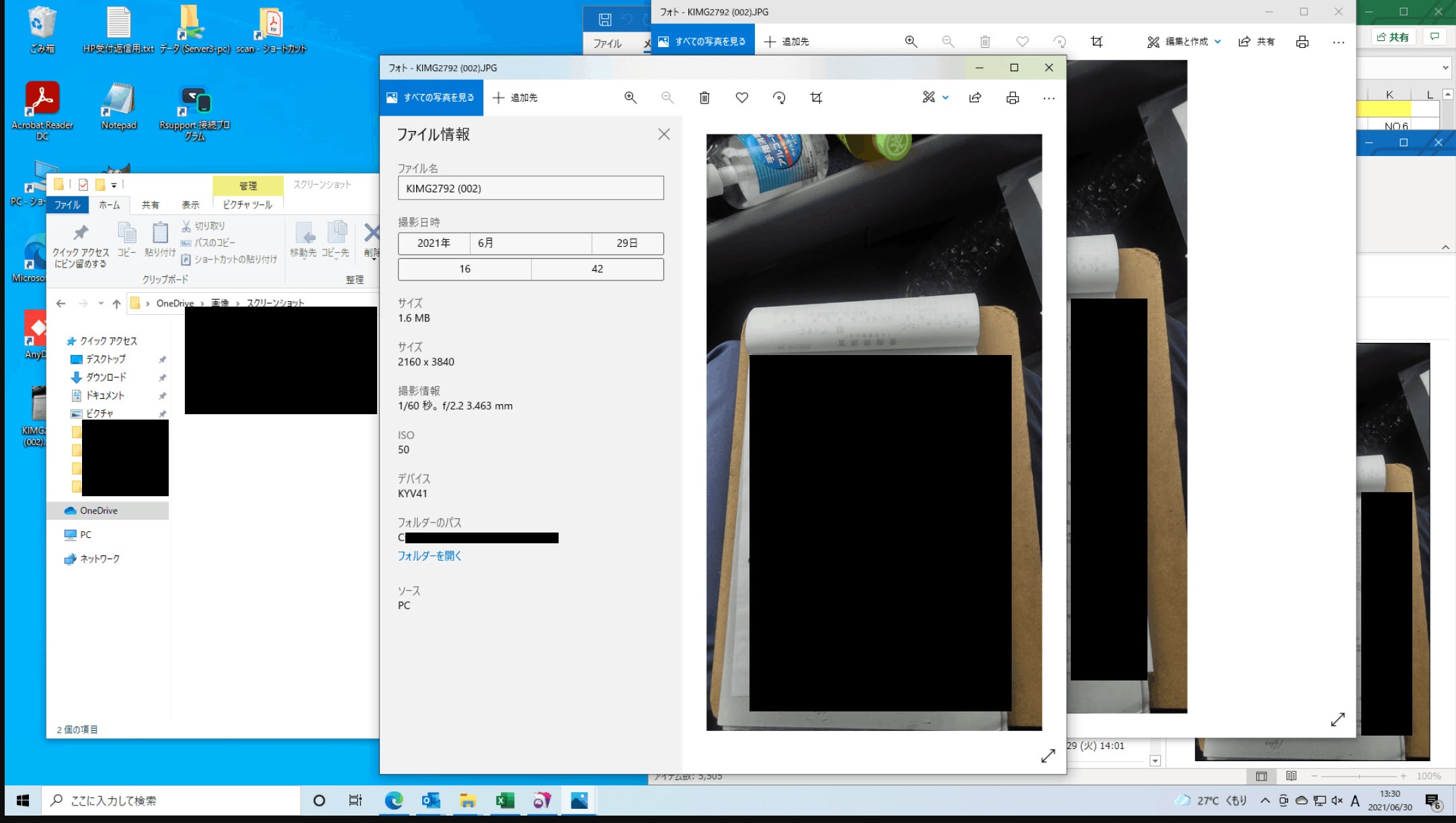The width and height of the screenshot is (1456, 823).
Task: Toggle fullscreen with the expand arrows icon
Action: (x=1047, y=756)
